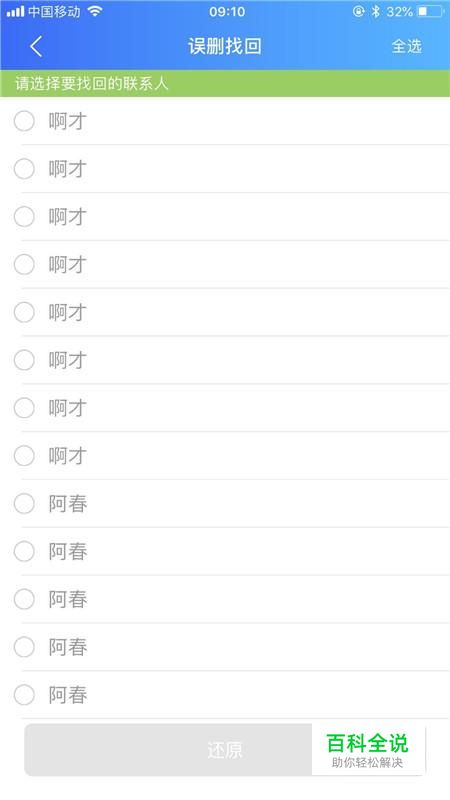Viewport: 450px width, 800px height.
Task: Select the last 啊才 contact radio button
Action: [x=24, y=456]
